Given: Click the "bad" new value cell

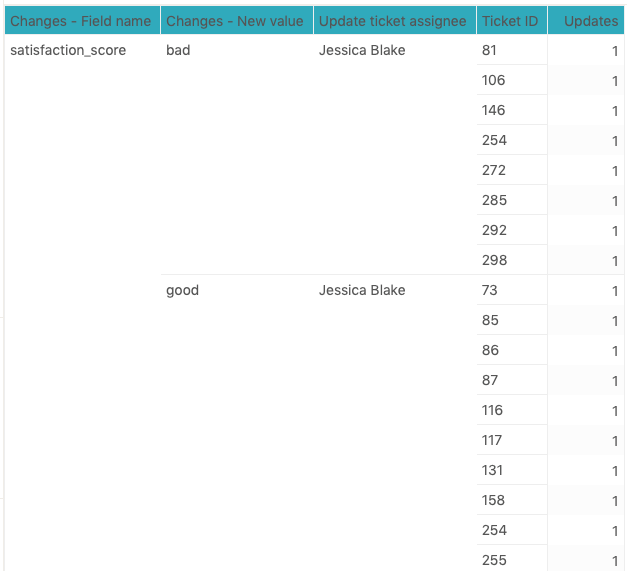Looking at the screenshot, I should tap(178, 50).
